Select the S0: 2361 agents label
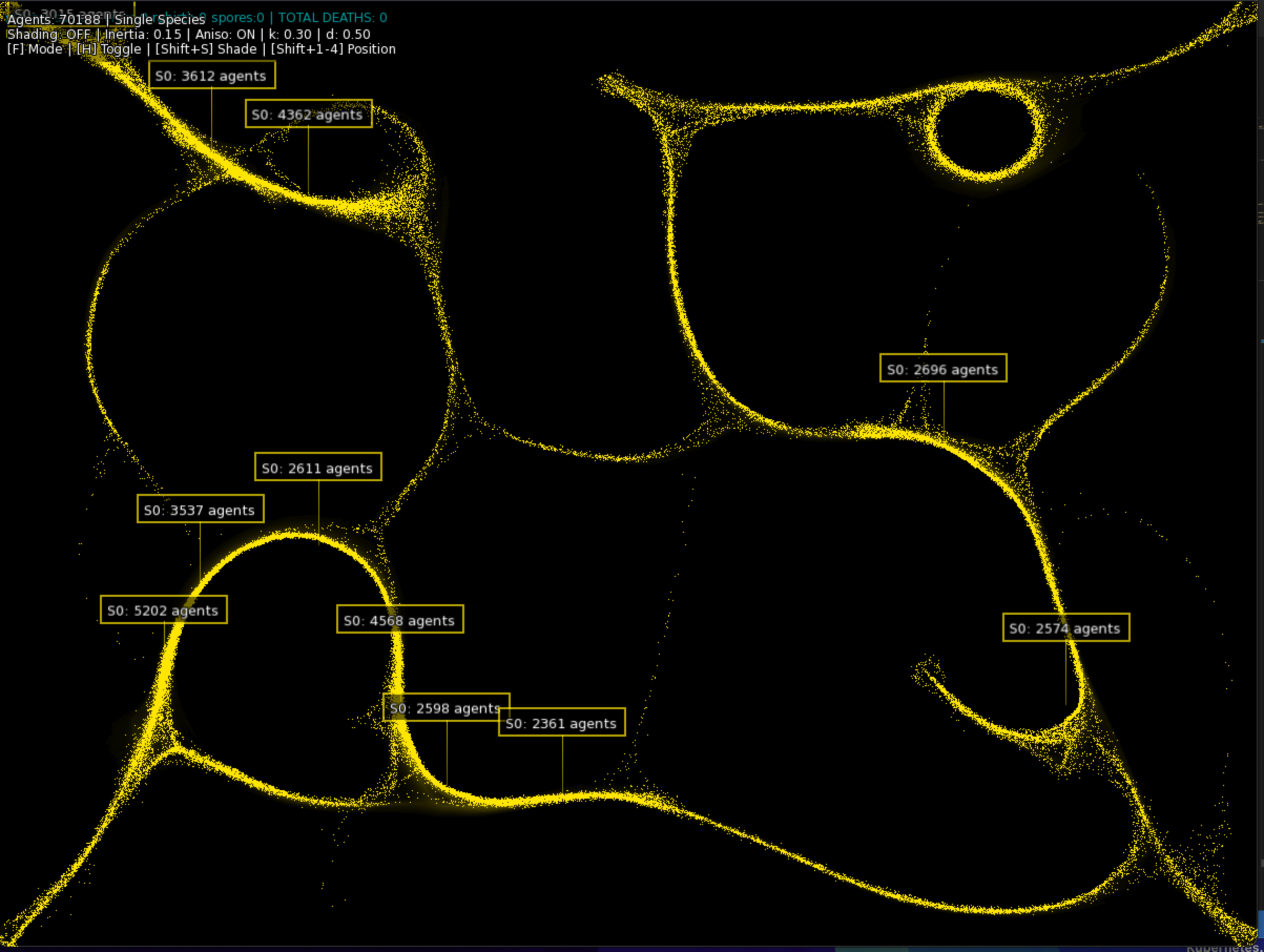The image size is (1264, 952). 561,722
